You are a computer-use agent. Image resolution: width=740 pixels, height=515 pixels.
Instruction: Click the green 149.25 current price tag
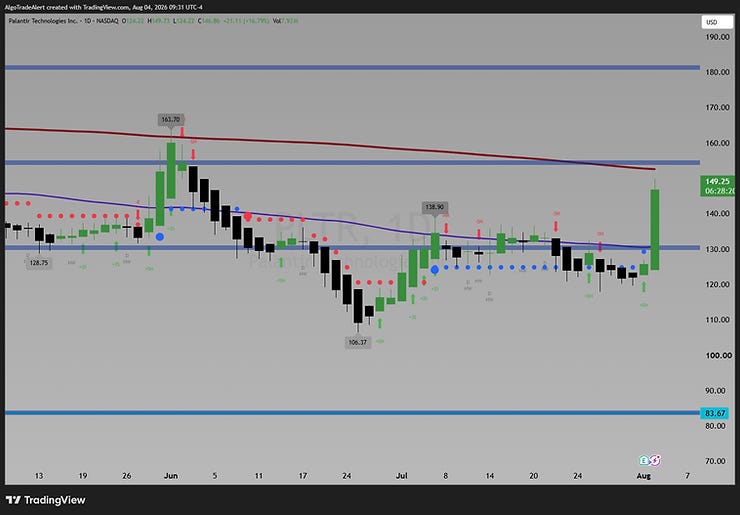pos(717,181)
